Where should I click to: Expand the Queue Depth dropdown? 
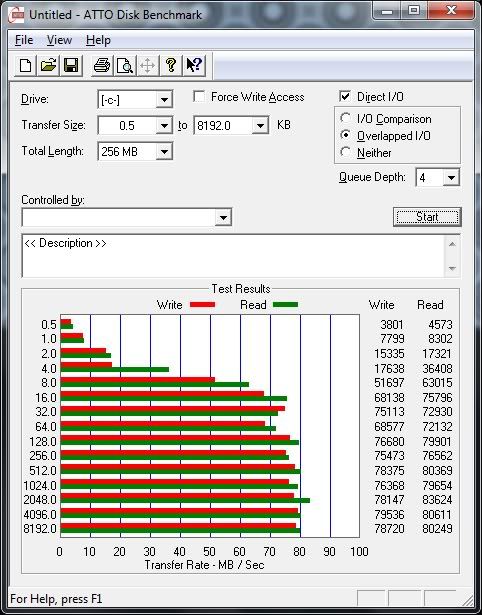(x=451, y=178)
